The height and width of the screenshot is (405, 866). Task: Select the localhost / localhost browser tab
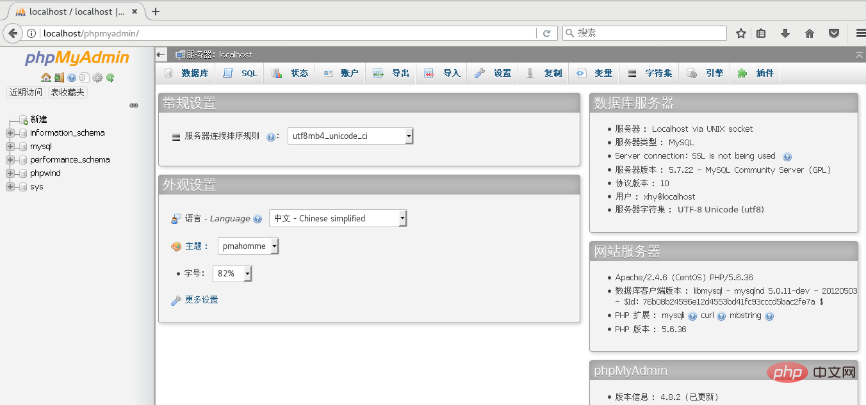(x=77, y=12)
